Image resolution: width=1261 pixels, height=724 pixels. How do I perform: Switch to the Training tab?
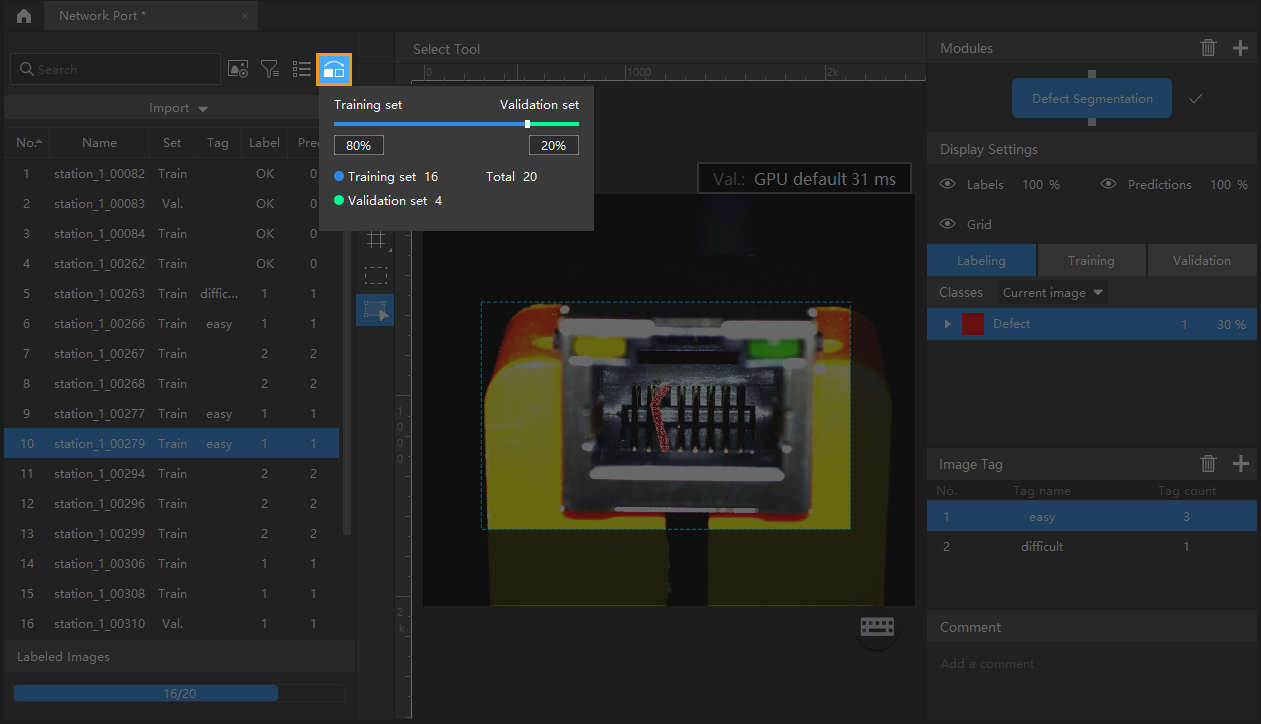pos(1090,261)
